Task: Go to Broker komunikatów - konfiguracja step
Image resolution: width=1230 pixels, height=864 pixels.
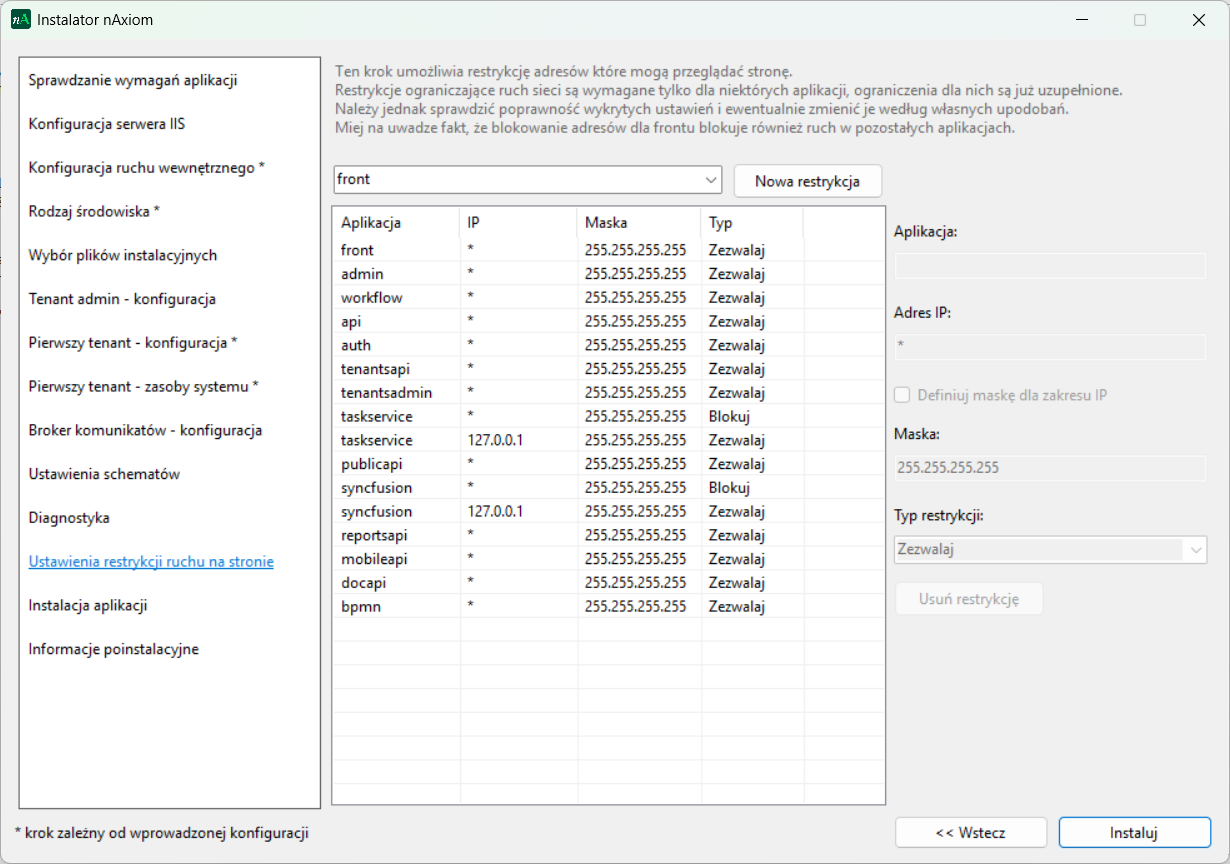Action: point(145,430)
